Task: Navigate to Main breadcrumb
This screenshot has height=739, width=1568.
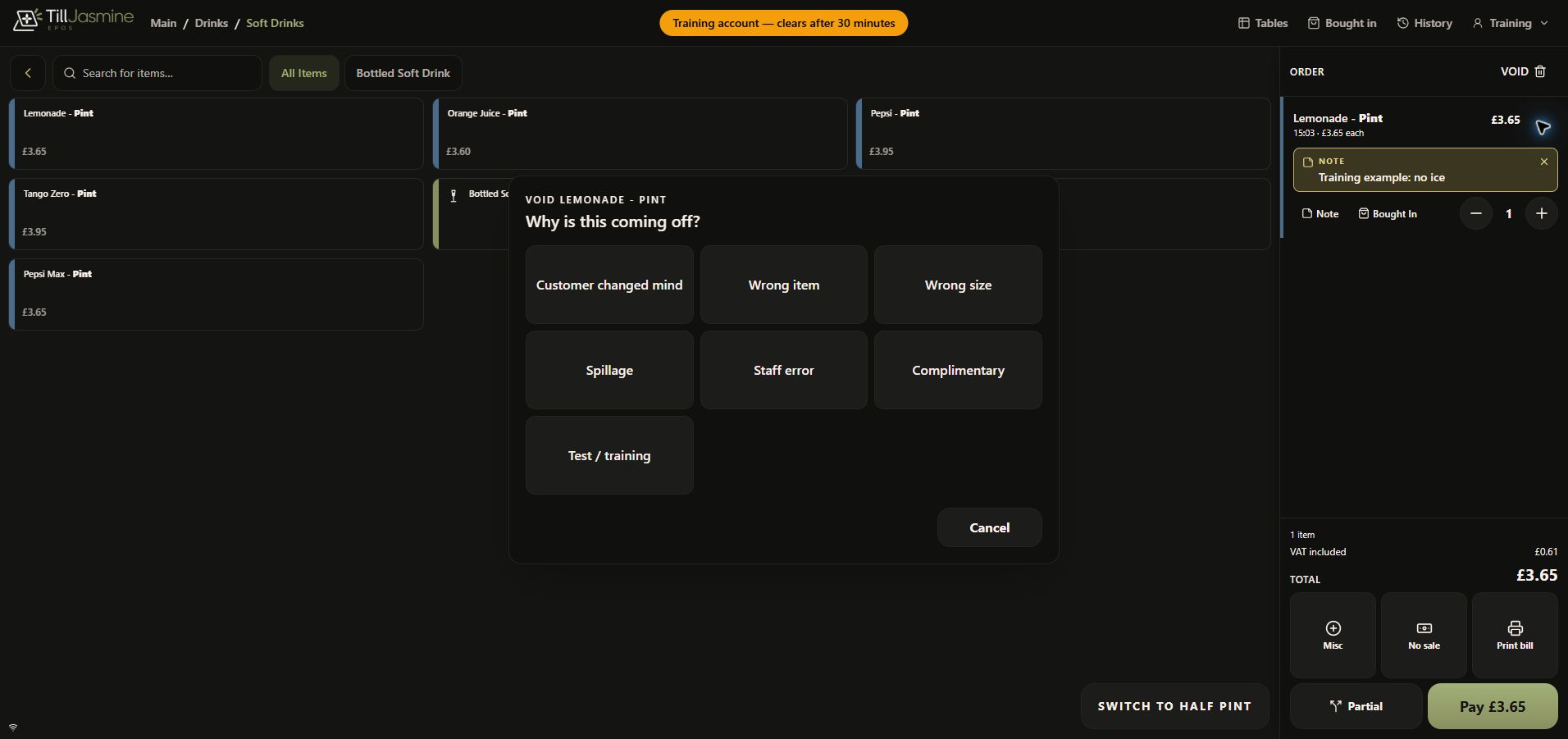Action: tap(163, 23)
